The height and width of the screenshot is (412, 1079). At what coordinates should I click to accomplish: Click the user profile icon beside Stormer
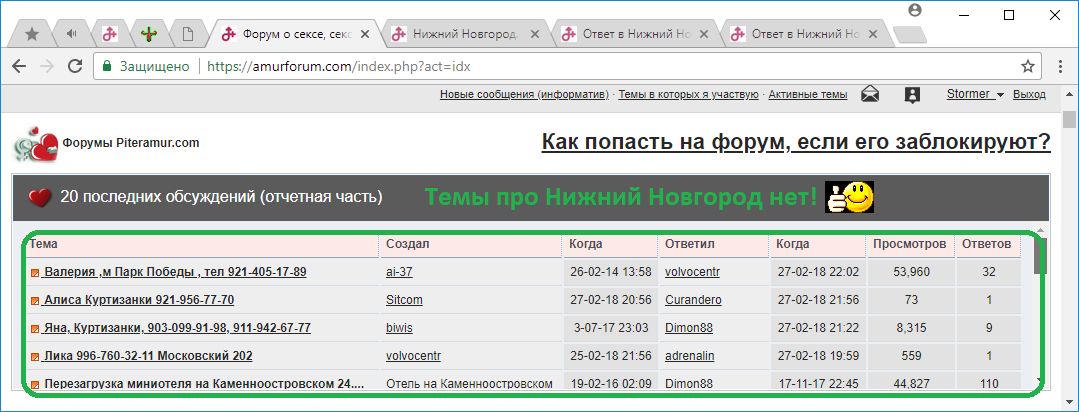pyautogui.click(x=912, y=95)
